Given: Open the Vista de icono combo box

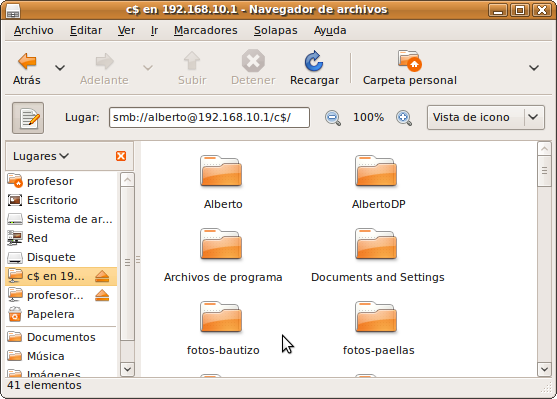Looking at the screenshot, I should point(486,117).
